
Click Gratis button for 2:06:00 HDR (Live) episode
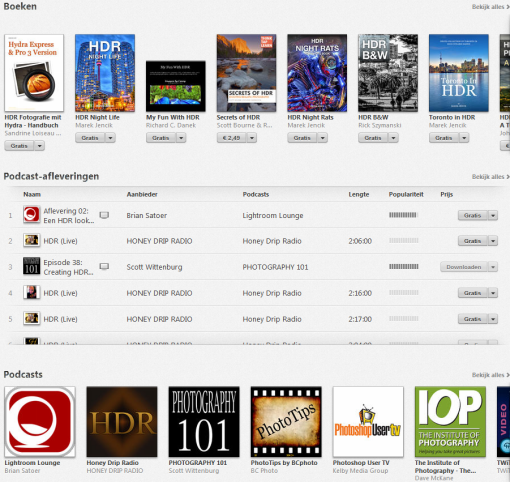pos(473,241)
